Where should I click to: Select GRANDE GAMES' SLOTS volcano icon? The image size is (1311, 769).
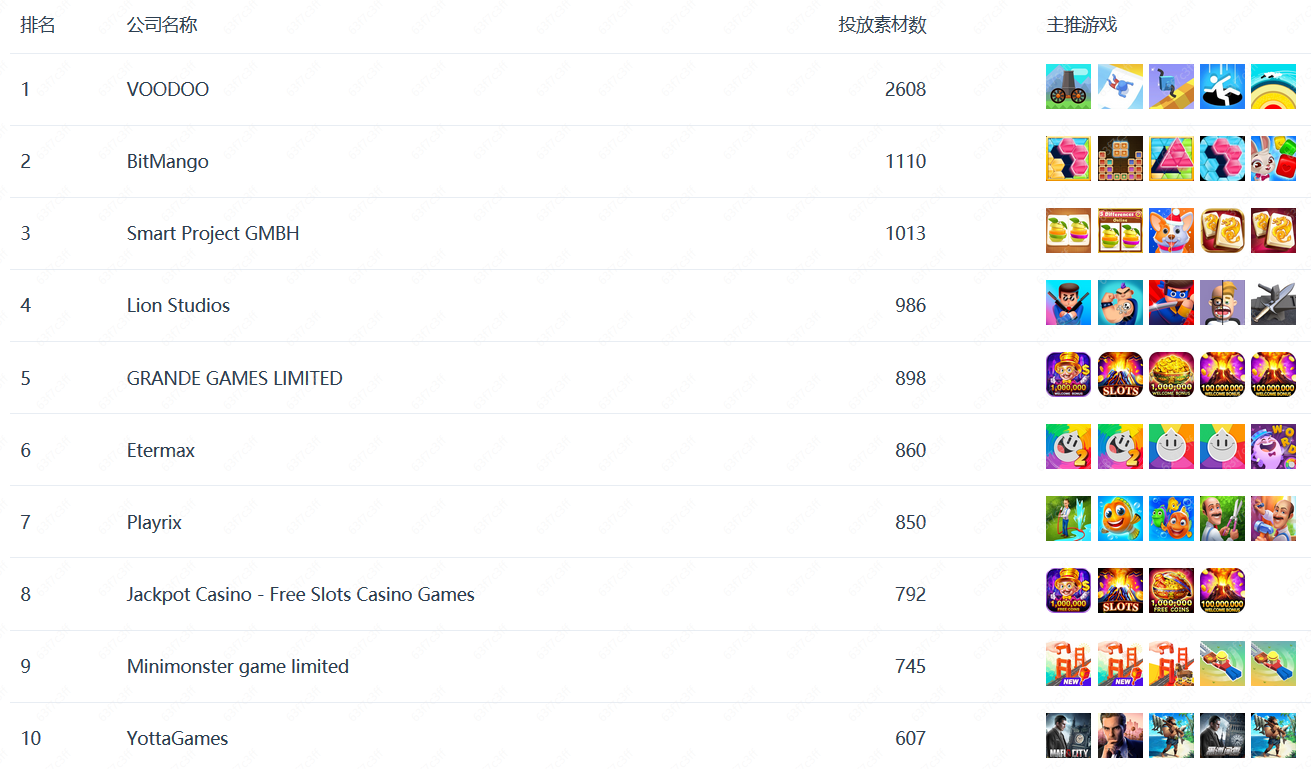1120,376
